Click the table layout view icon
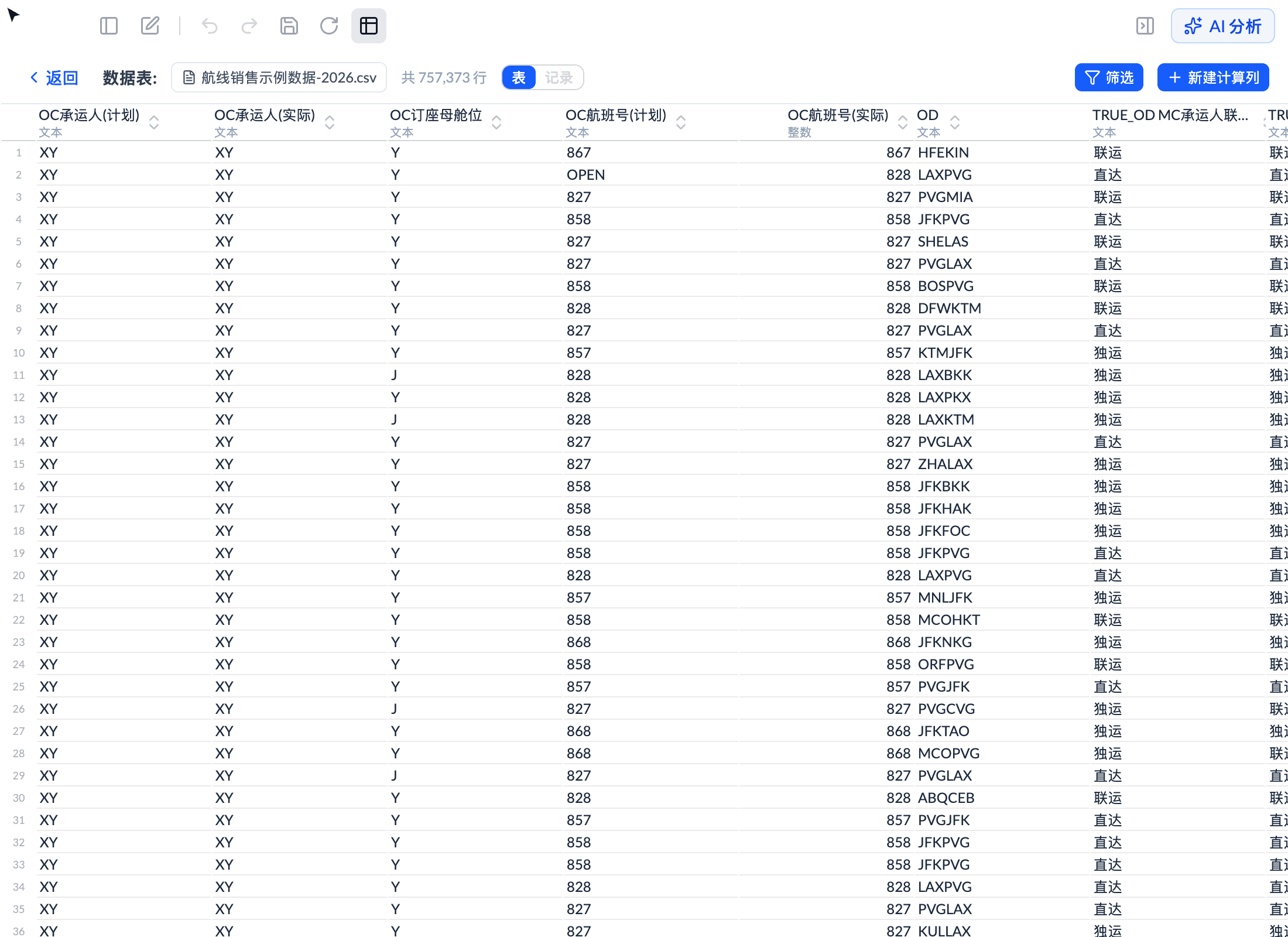 pyautogui.click(x=369, y=26)
